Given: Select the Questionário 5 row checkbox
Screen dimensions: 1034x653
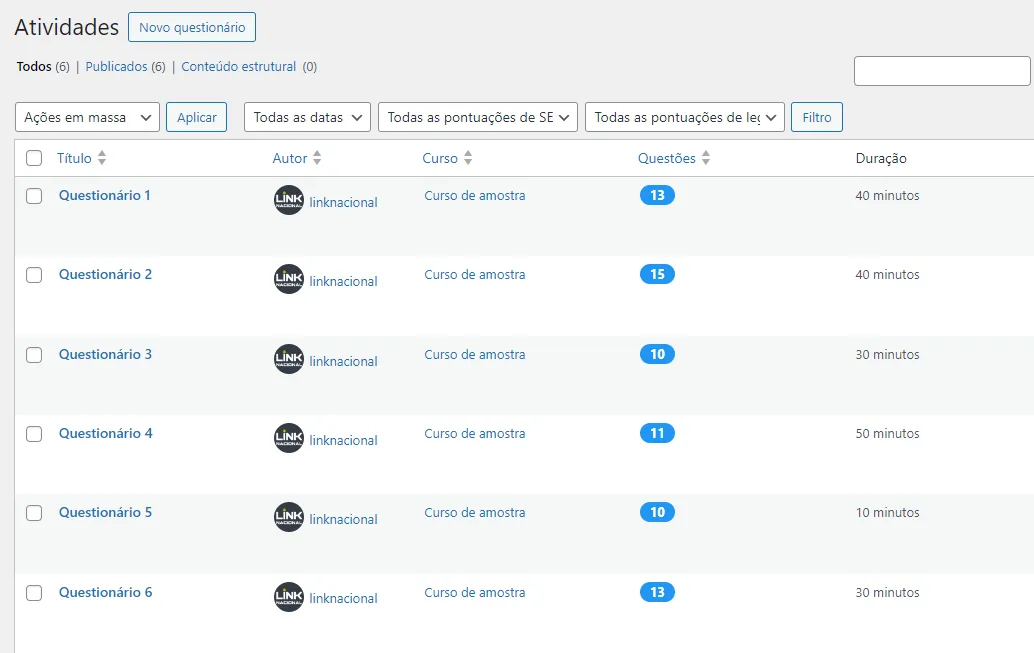Looking at the screenshot, I should tap(34, 513).
